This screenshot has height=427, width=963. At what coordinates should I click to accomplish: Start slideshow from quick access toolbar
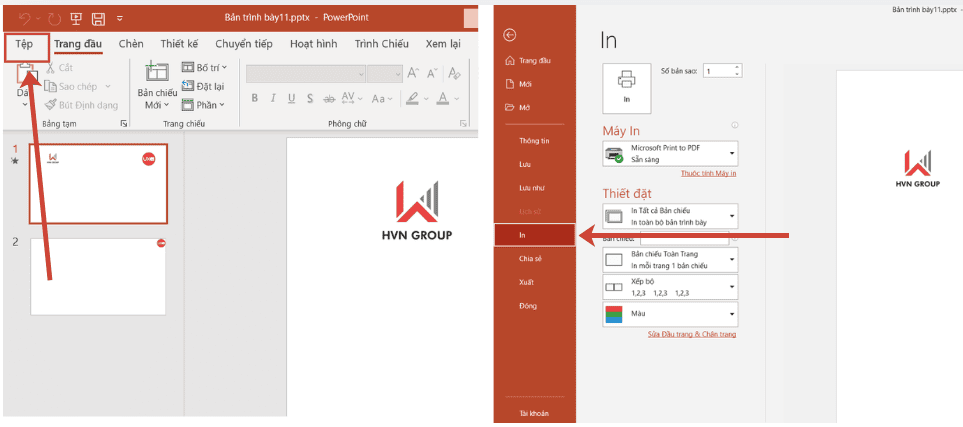pyautogui.click(x=77, y=19)
